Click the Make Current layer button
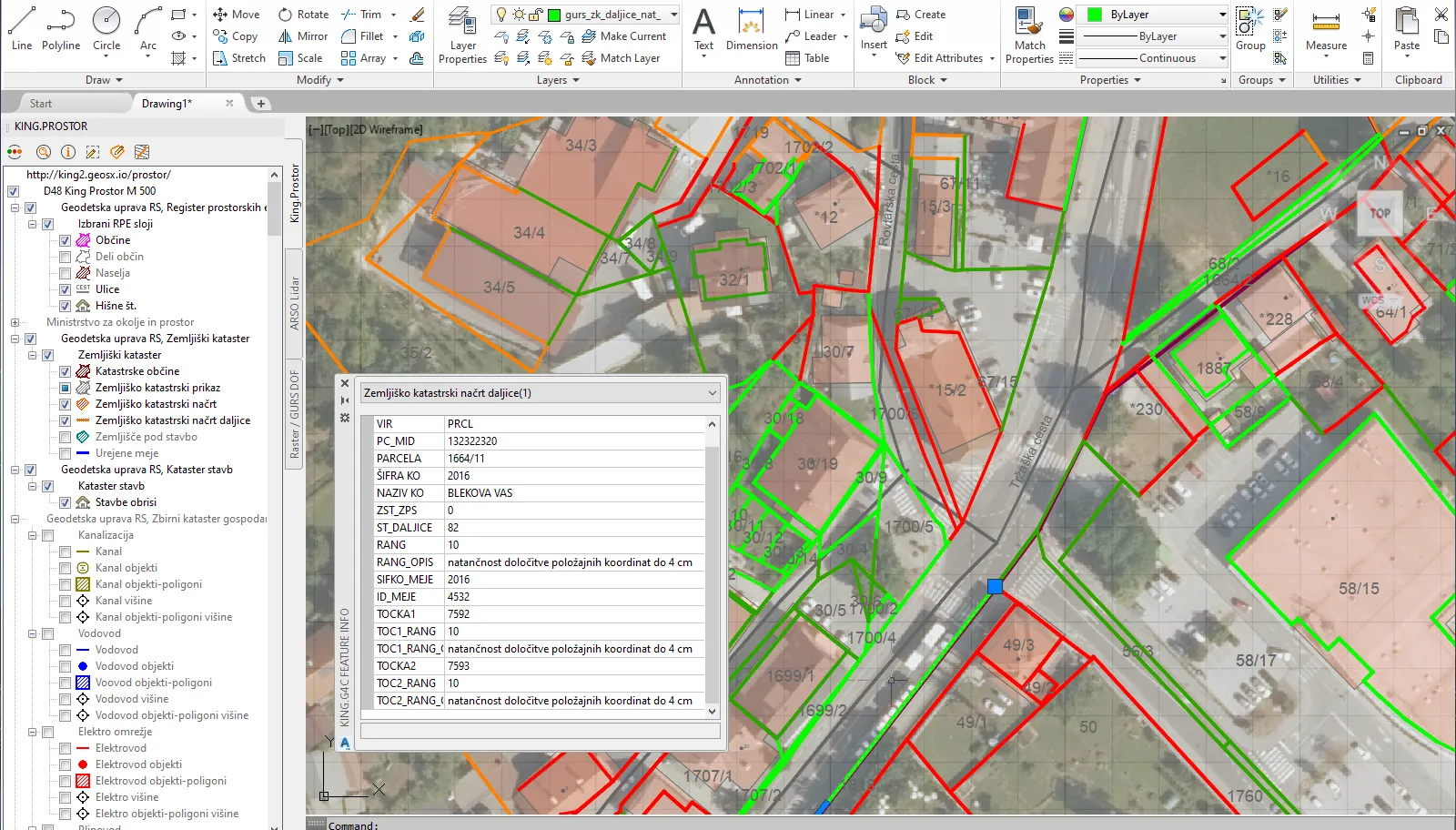This screenshot has width=1456, height=830. [x=624, y=36]
